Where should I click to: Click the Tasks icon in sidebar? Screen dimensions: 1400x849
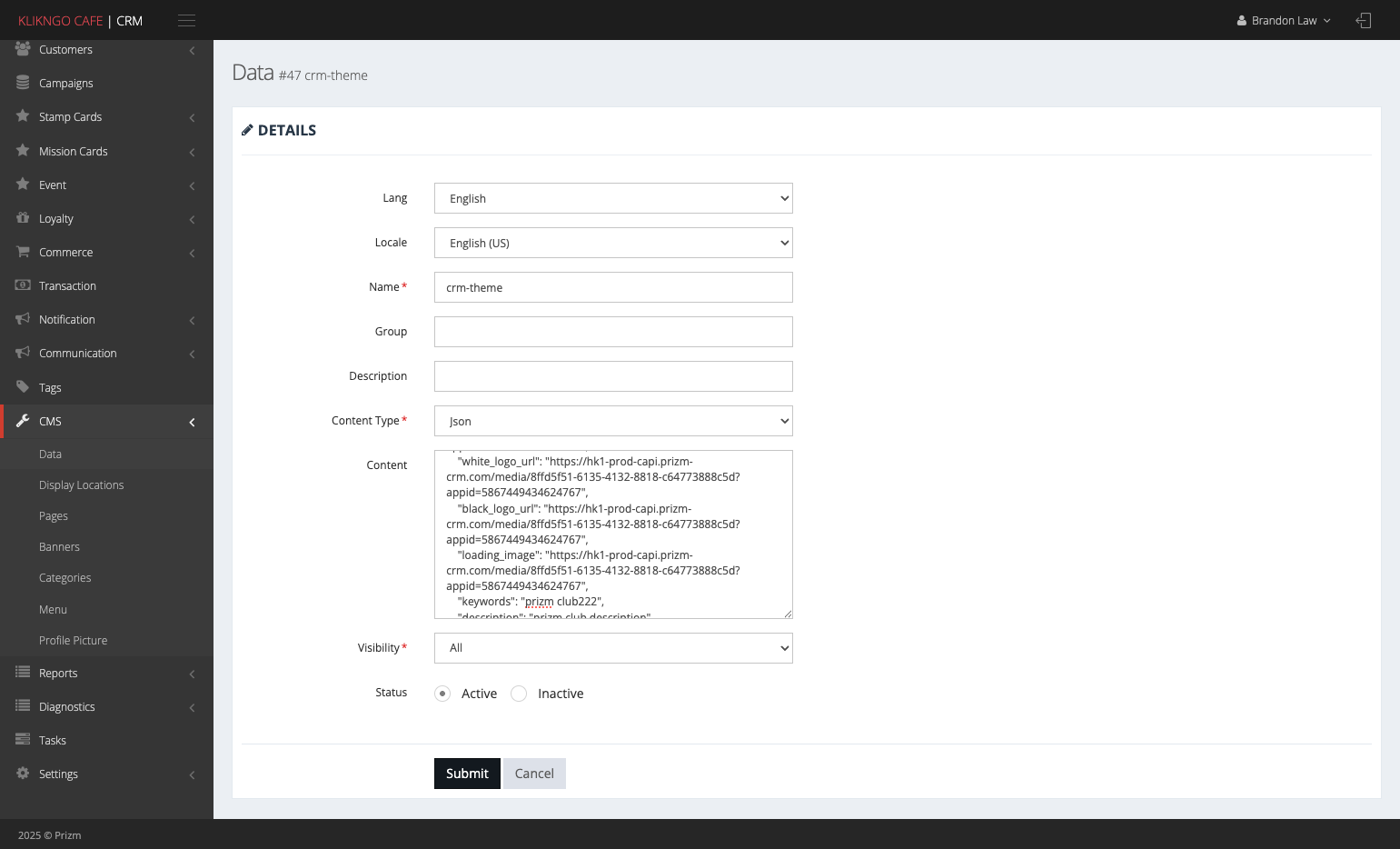[x=23, y=740]
